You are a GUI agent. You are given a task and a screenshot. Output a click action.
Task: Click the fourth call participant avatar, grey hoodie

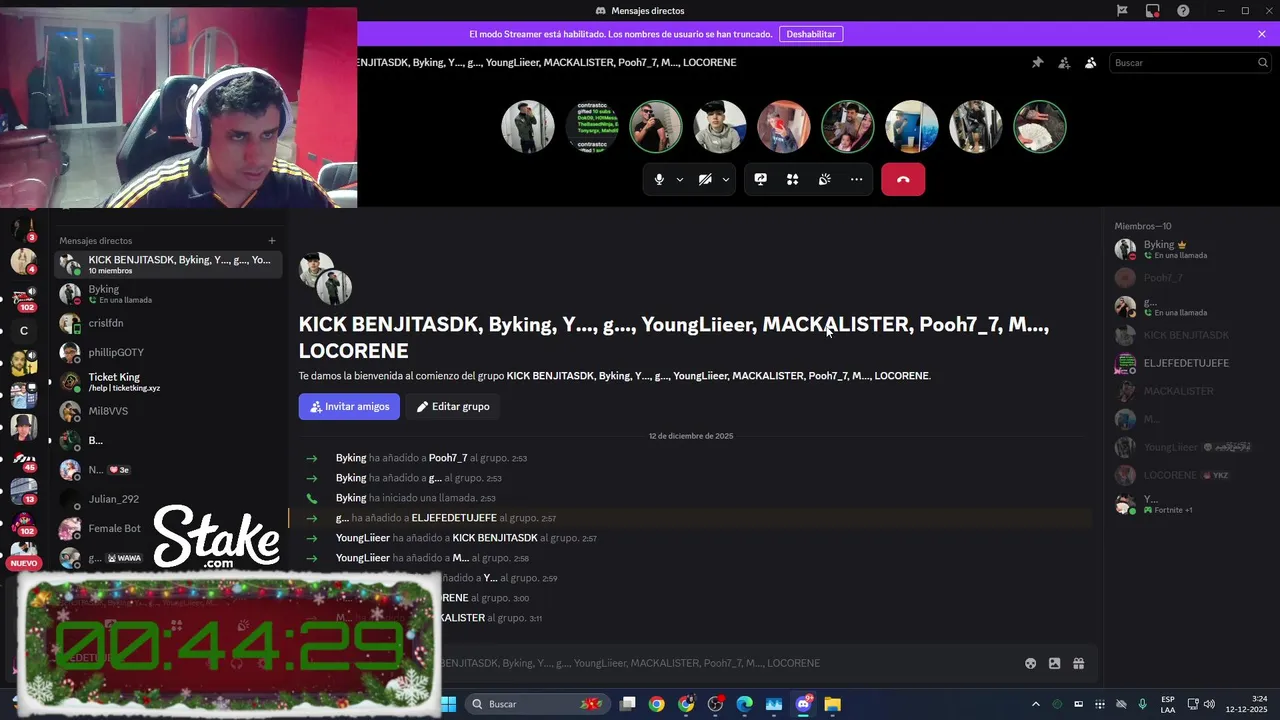coord(720,127)
